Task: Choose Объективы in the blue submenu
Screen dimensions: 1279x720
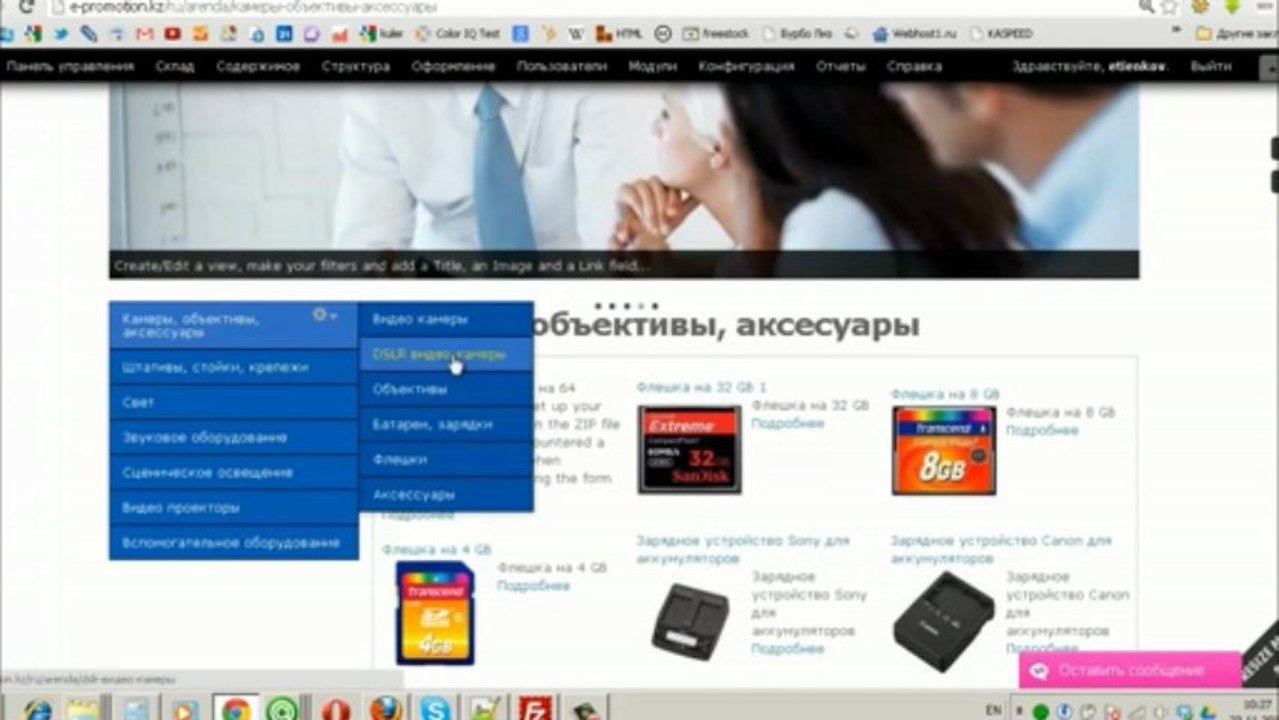Action: pos(446,389)
